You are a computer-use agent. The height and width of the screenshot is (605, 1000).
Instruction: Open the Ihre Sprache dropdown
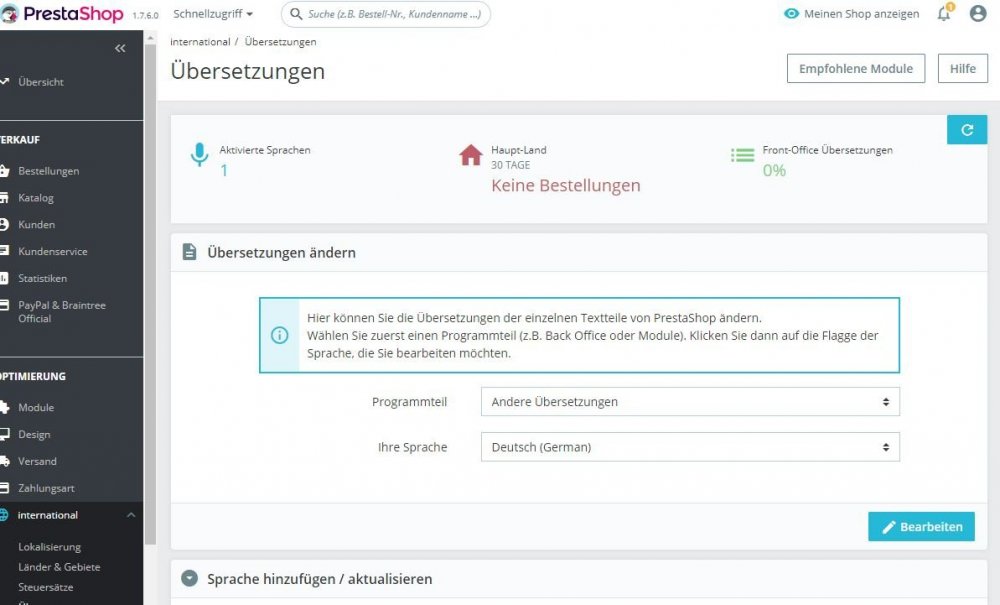[690, 447]
